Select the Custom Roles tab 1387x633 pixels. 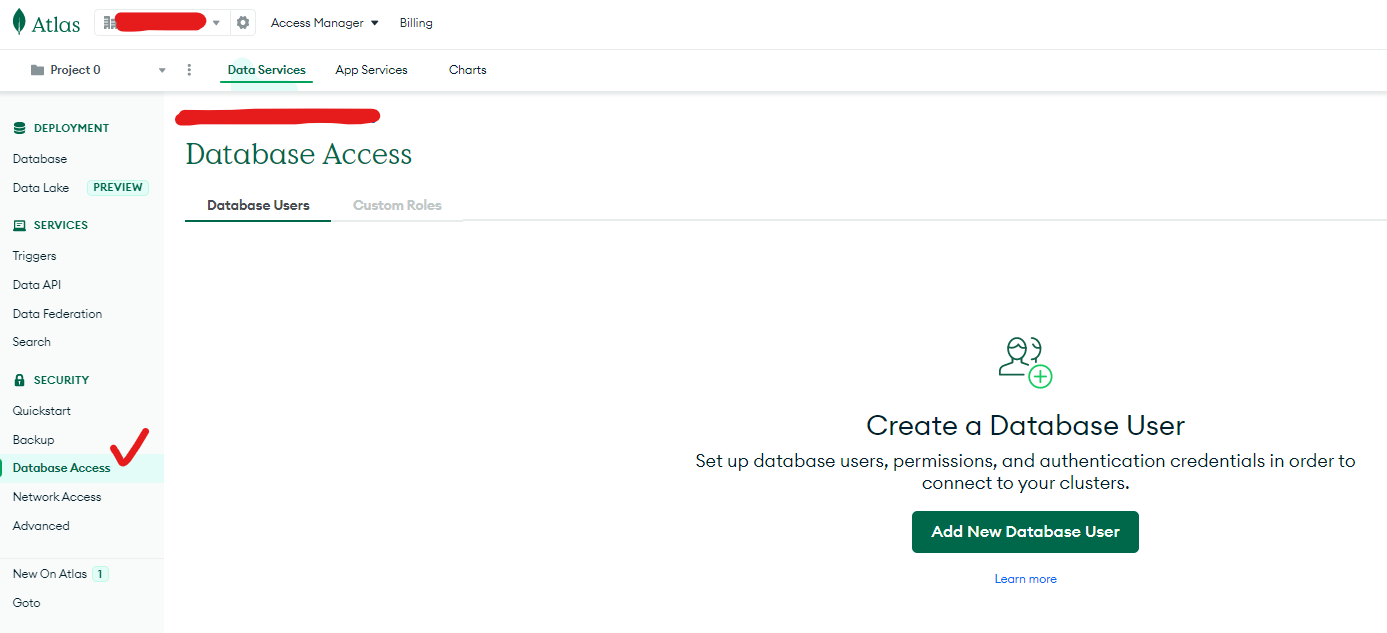tap(397, 205)
